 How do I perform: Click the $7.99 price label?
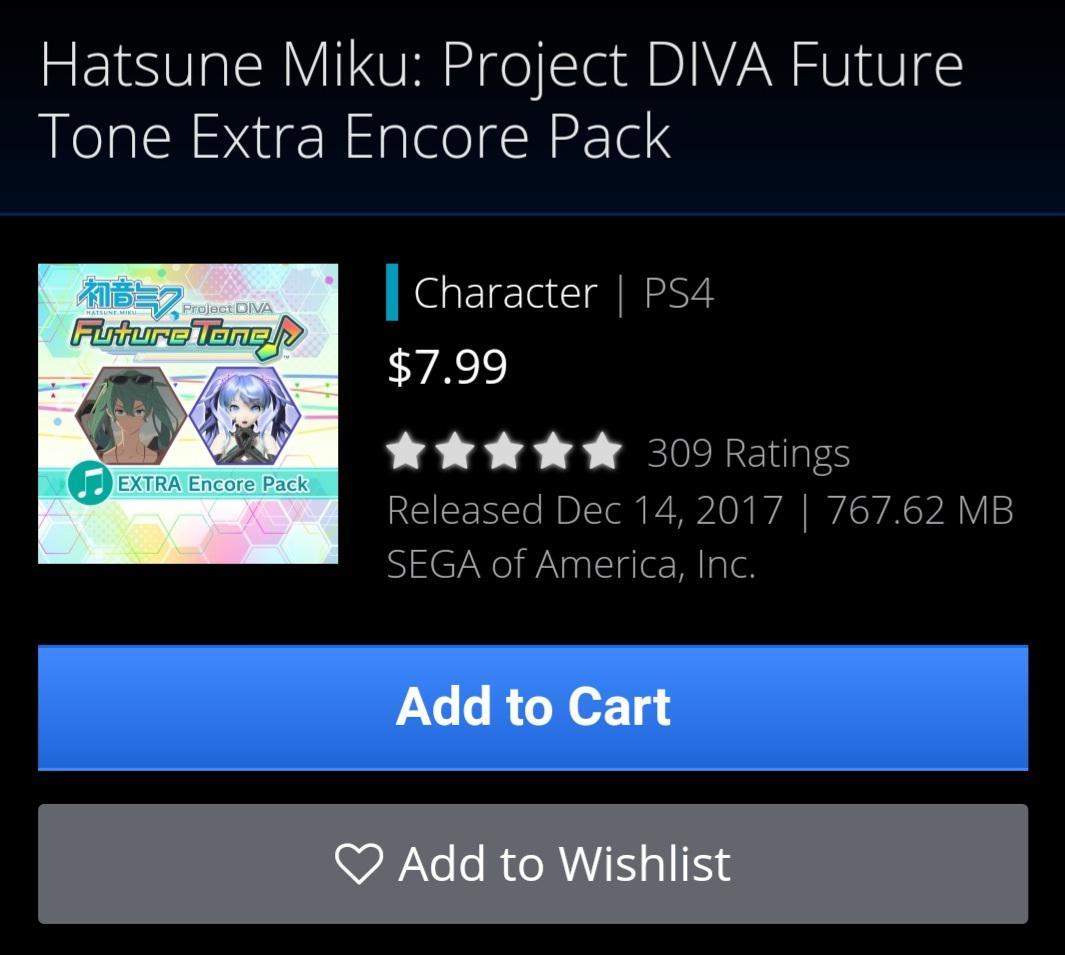click(x=447, y=365)
